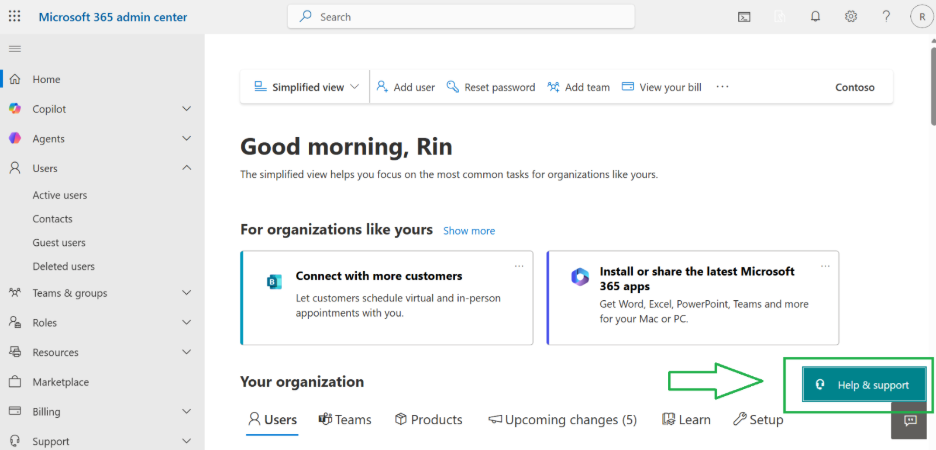Open the settings gear icon
This screenshot has height=450, width=936.
click(851, 17)
